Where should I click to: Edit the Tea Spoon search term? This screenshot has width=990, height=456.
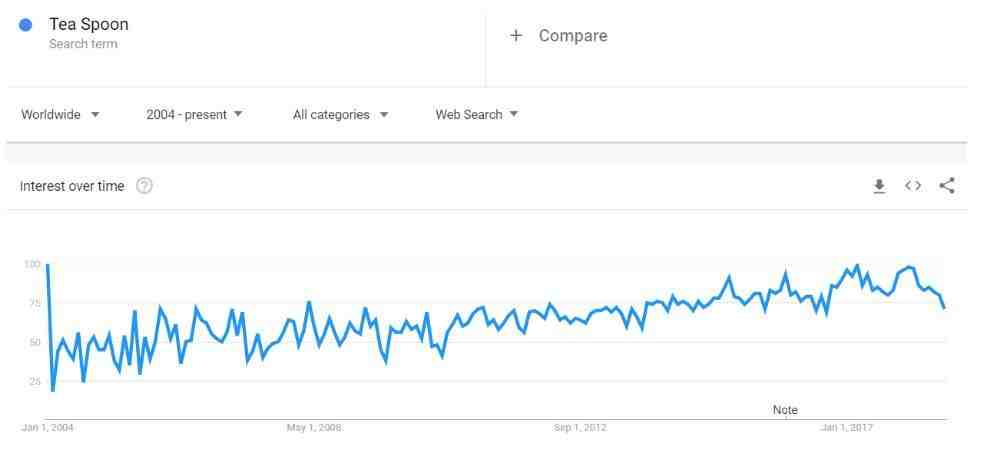coord(89,24)
